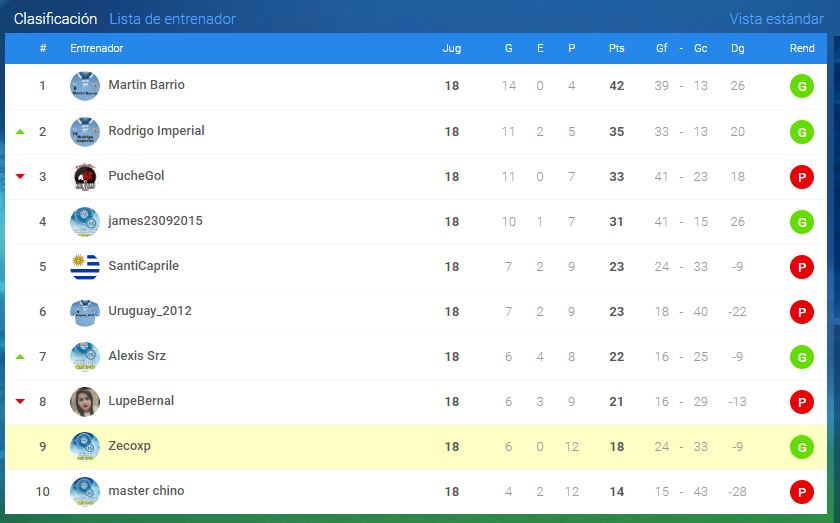Open Alexis Srz manager name link
840x523 pixels.
137,356
